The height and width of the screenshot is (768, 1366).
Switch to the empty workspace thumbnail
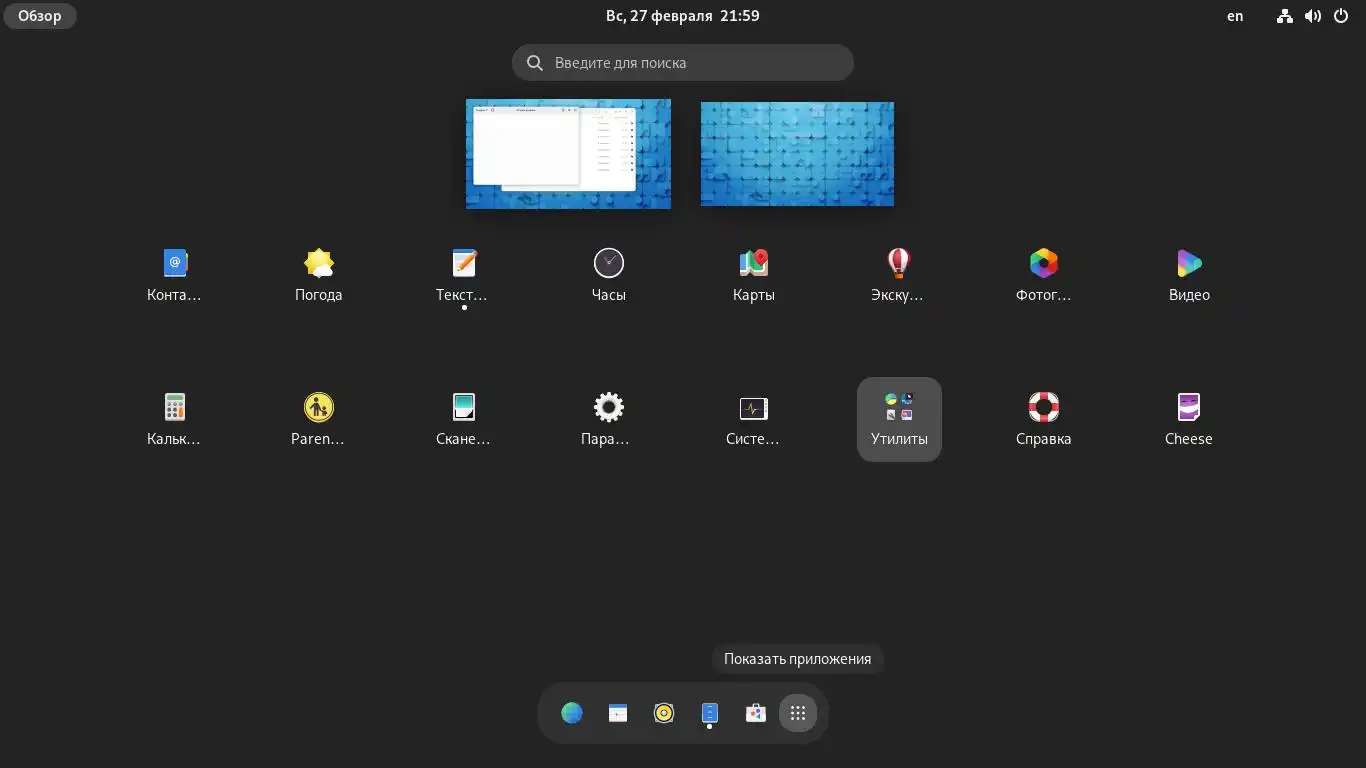click(797, 153)
